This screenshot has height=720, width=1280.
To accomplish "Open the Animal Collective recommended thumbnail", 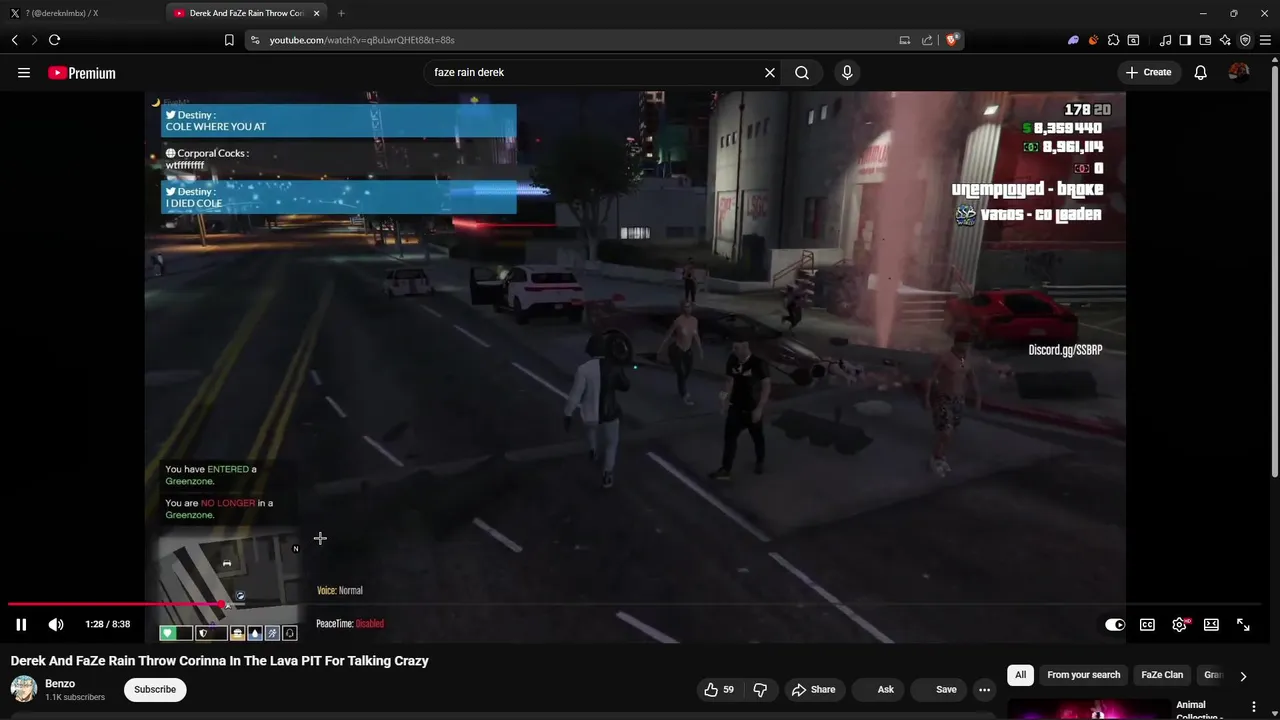I will 1088,709.
